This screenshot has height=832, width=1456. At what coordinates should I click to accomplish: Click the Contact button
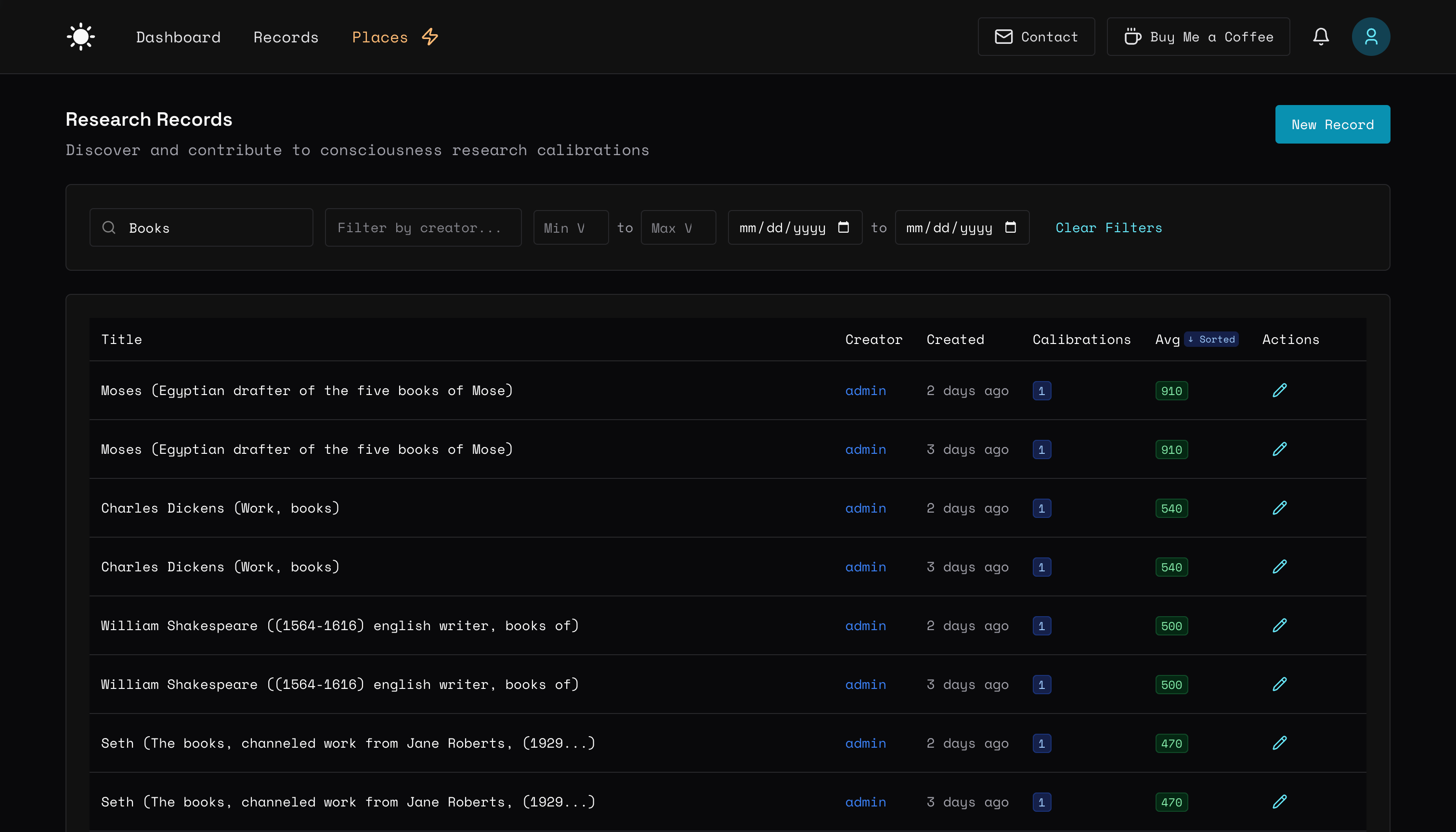pos(1036,37)
